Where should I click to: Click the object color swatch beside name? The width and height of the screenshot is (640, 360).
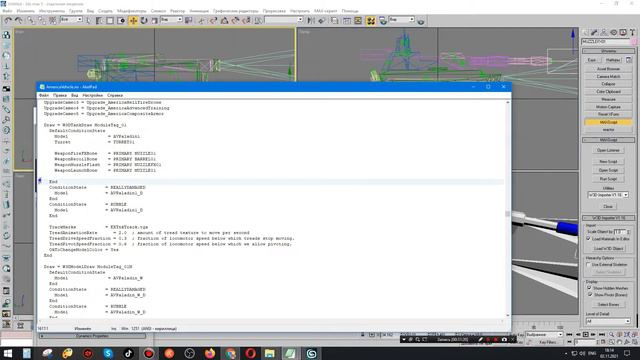[x=634, y=42]
